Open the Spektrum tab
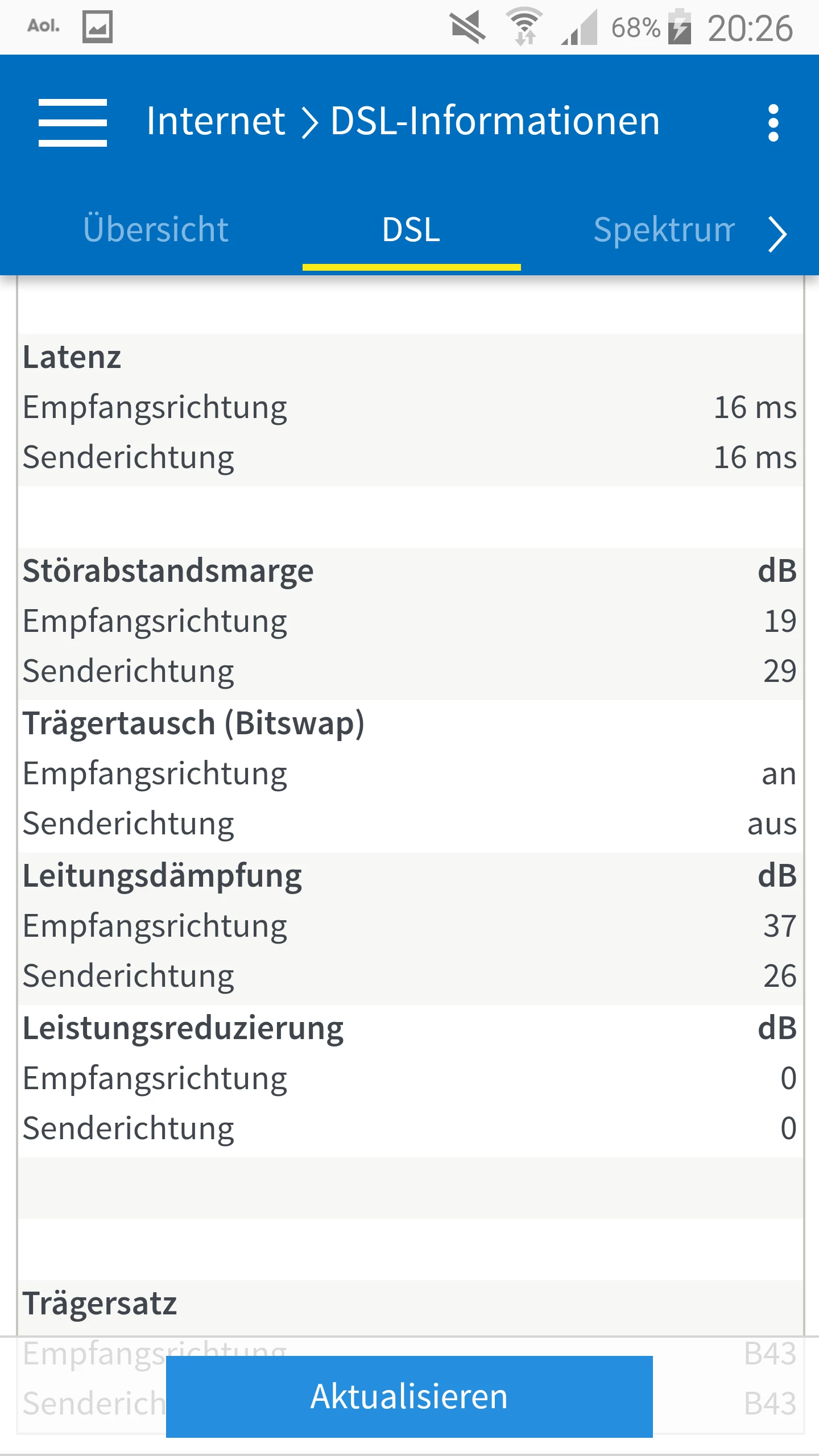This screenshot has width=819, height=1456. pos(664,230)
